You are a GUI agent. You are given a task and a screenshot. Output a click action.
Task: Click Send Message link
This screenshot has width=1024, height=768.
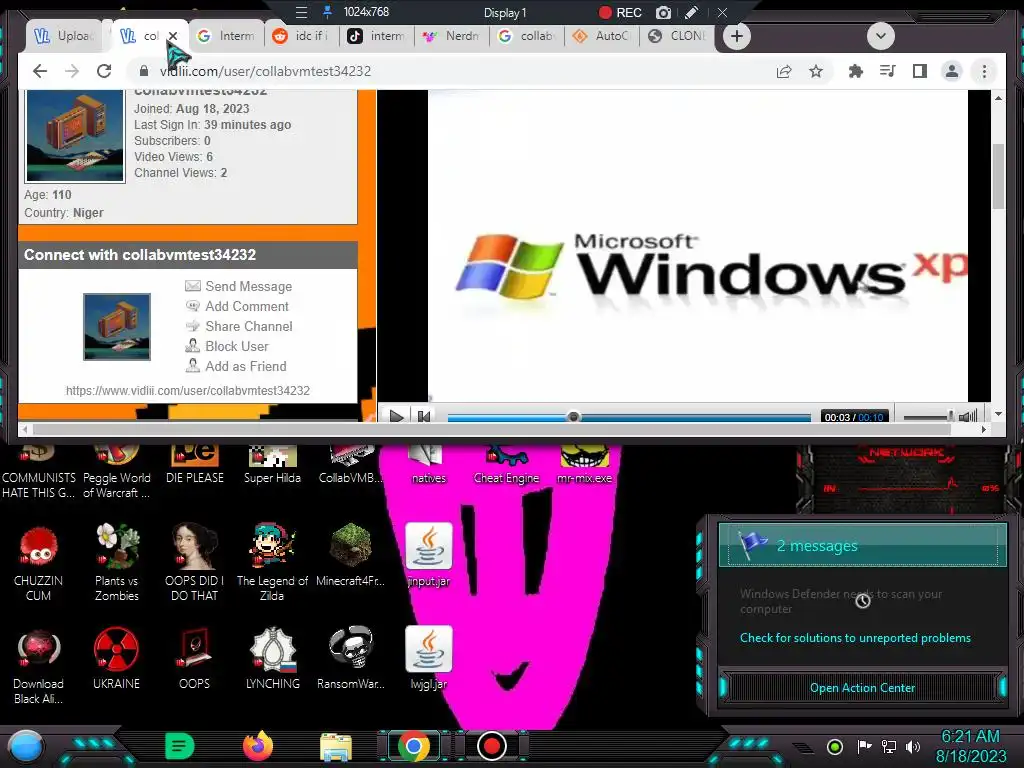248,286
